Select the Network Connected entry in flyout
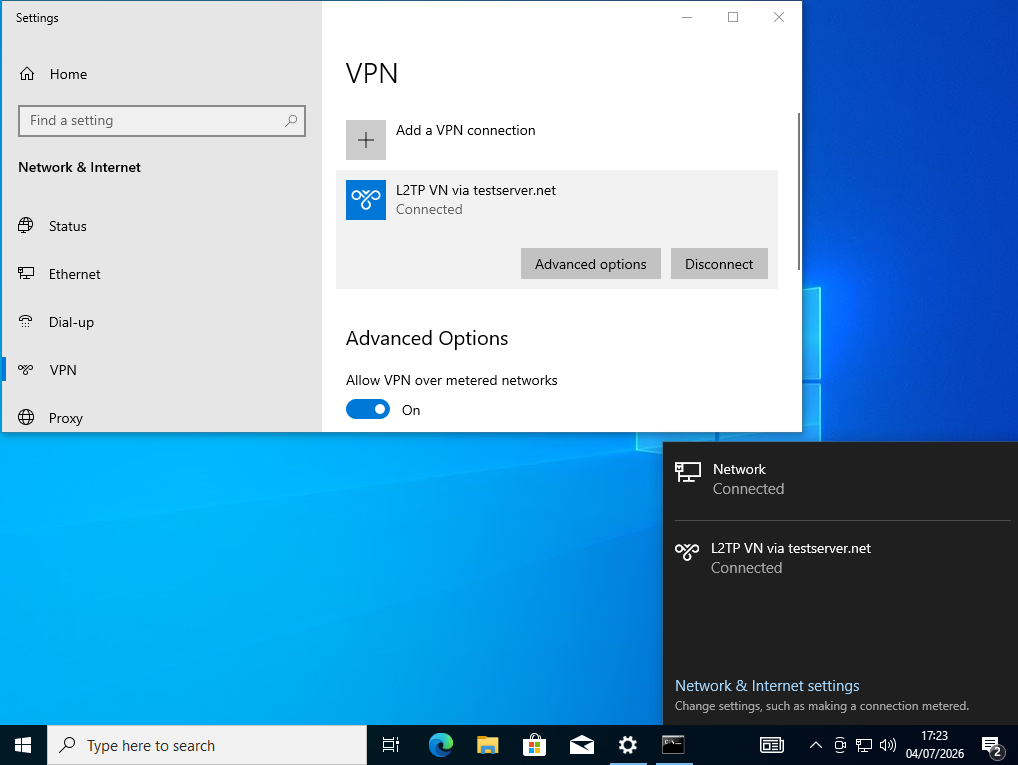Screen dimensions: 1018x765 coord(840,479)
